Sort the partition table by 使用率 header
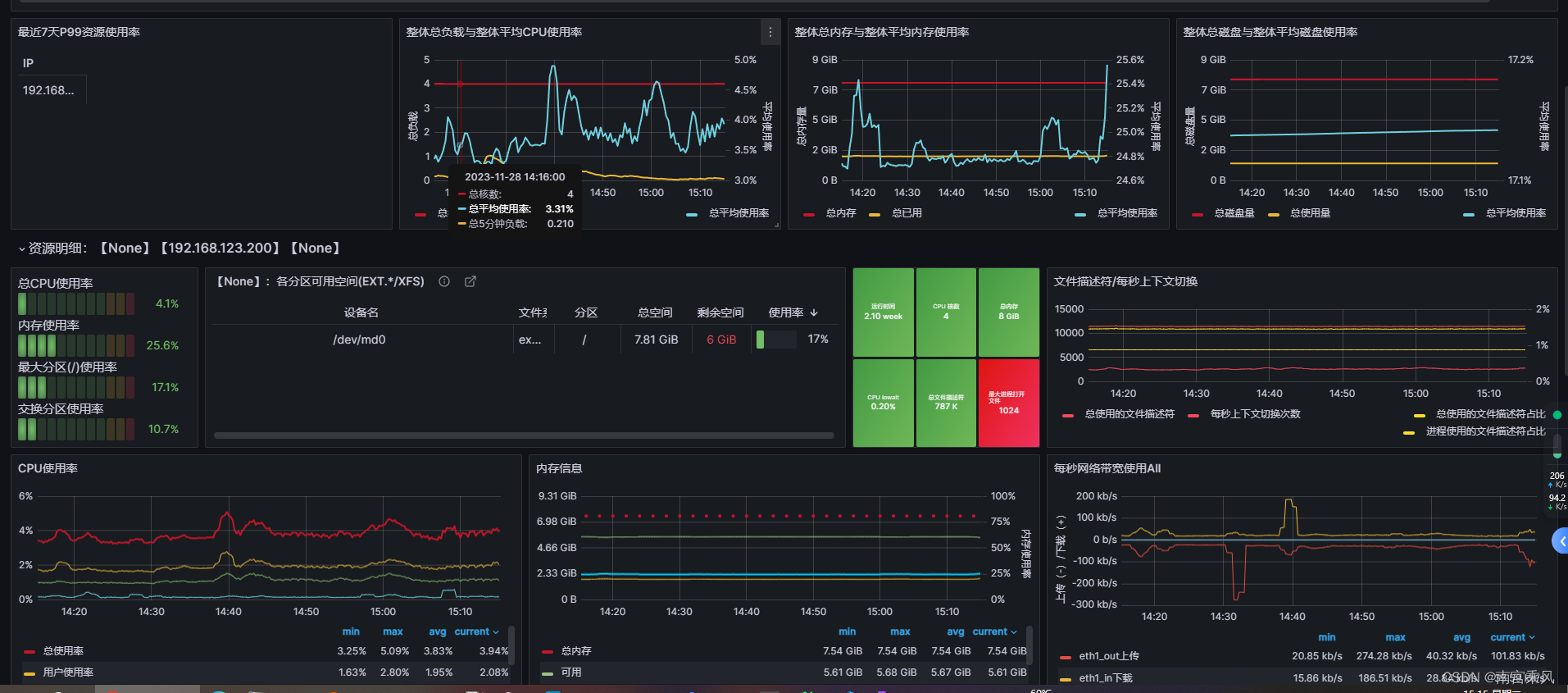The image size is (1568, 693). coord(786,312)
